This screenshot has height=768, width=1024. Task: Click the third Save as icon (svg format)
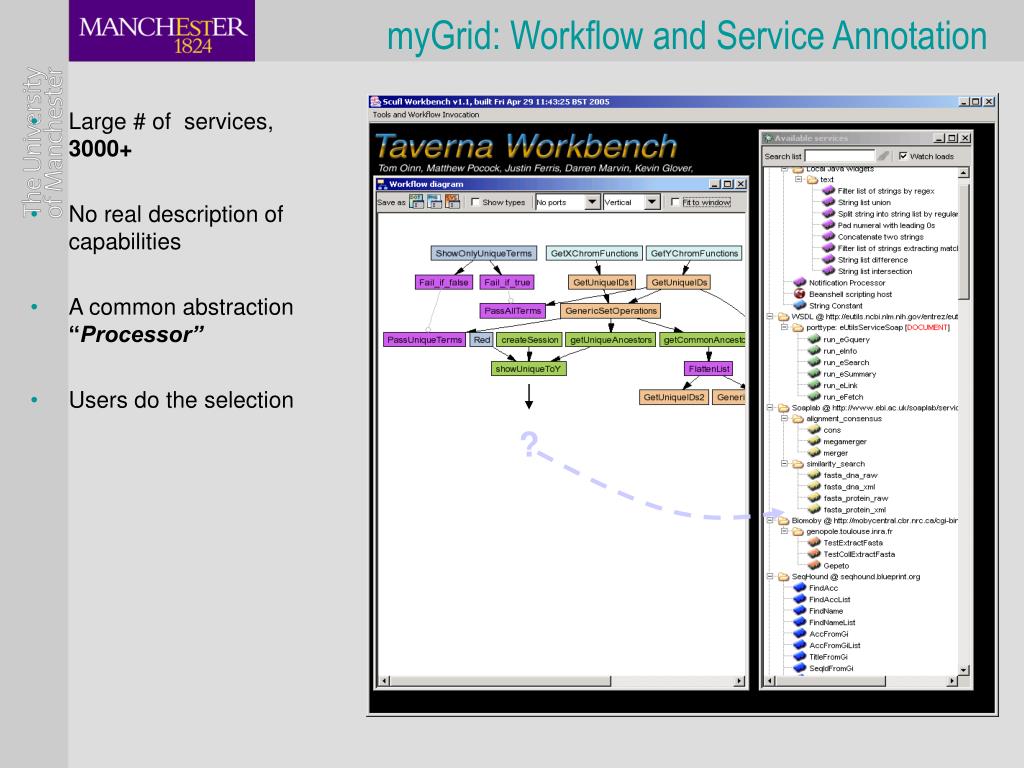point(453,201)
